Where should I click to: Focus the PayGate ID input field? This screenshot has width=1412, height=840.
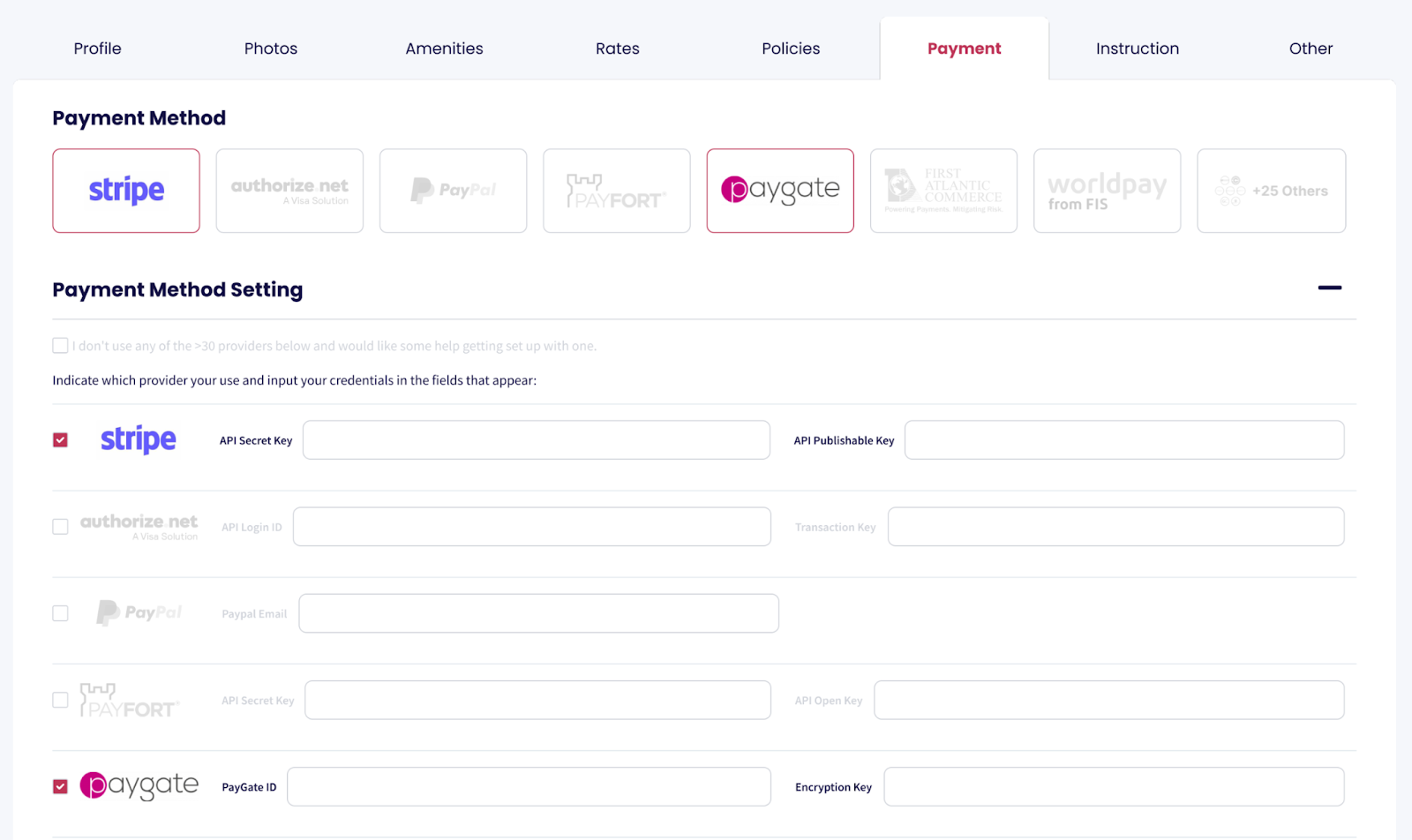(x=529, y=786)
